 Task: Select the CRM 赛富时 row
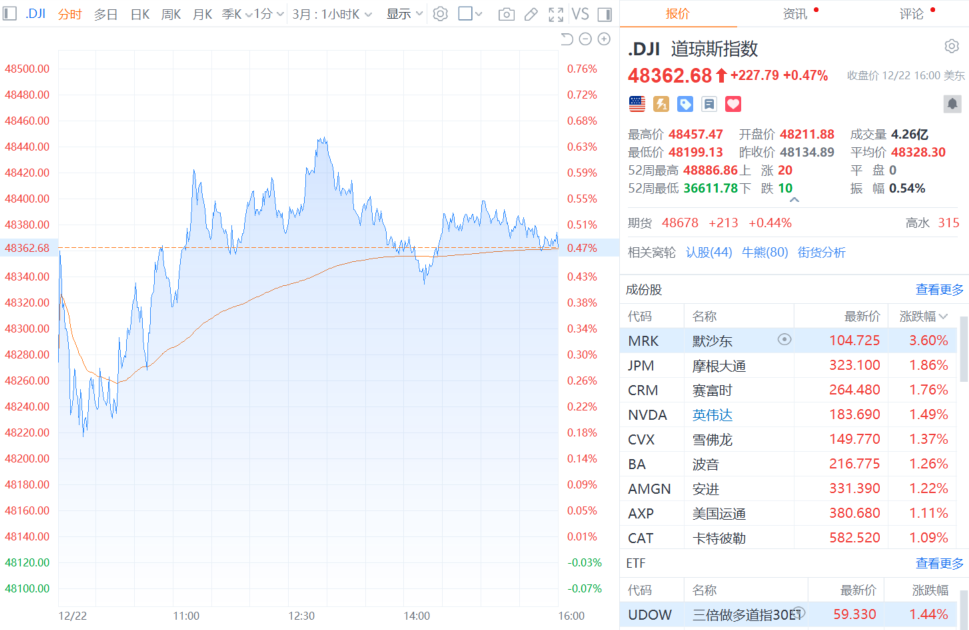pos(788,390)
